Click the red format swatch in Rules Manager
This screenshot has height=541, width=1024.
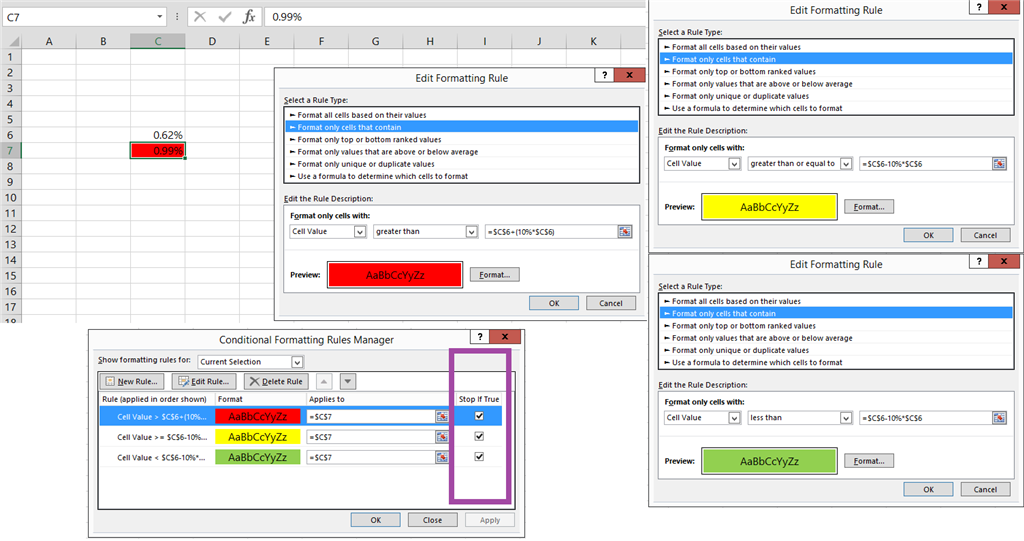(258, 416)
